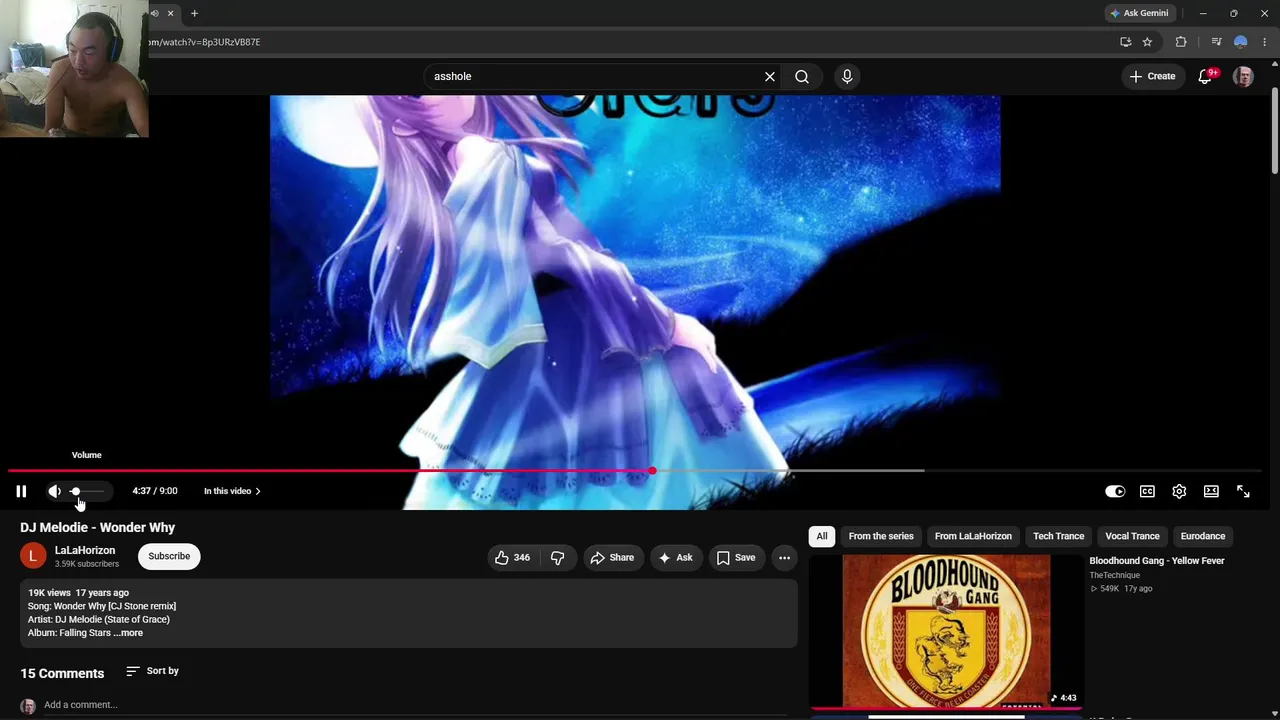Minimize the Chrome window

1203,13
